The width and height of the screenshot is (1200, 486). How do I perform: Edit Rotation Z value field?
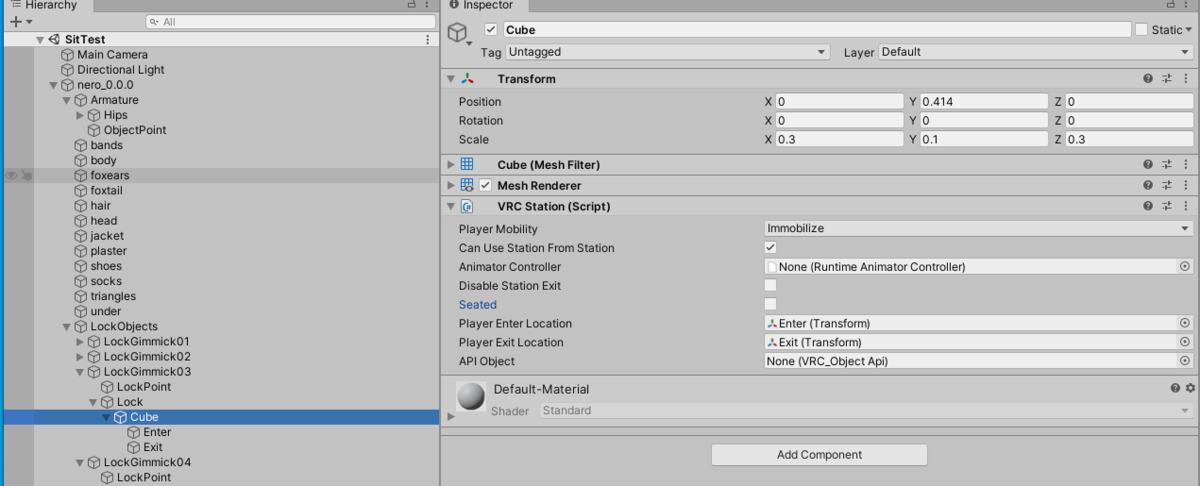(1129, 121)
